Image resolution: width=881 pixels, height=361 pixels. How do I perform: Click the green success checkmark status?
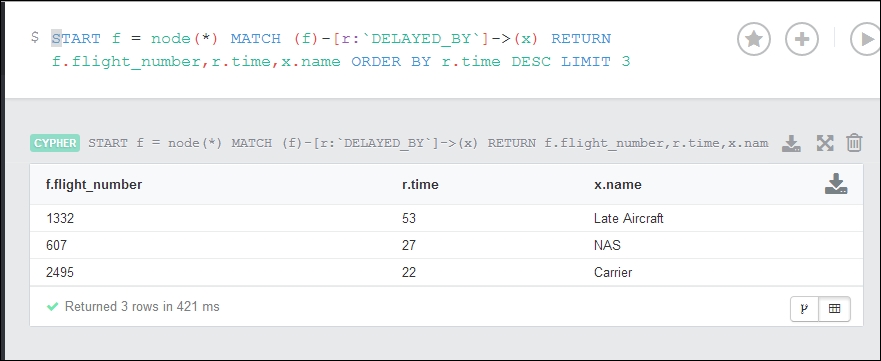(x=53, y=307)
